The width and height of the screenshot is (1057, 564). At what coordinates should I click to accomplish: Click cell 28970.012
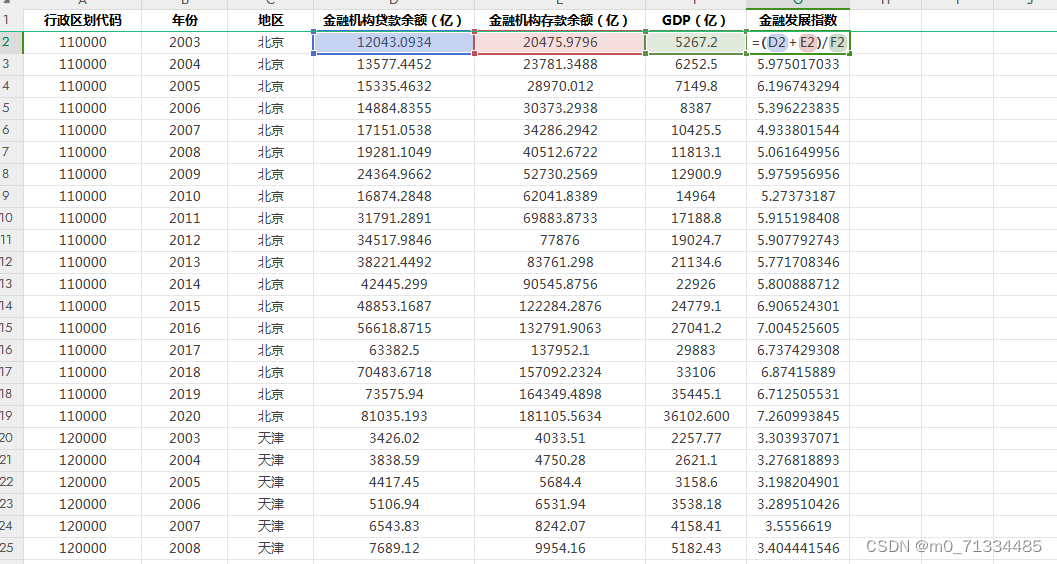(560, 86)
